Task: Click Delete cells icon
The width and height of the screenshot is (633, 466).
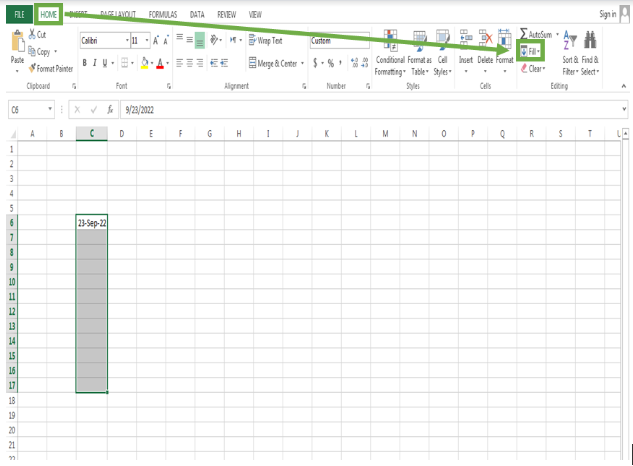Action: coord(485,39)
